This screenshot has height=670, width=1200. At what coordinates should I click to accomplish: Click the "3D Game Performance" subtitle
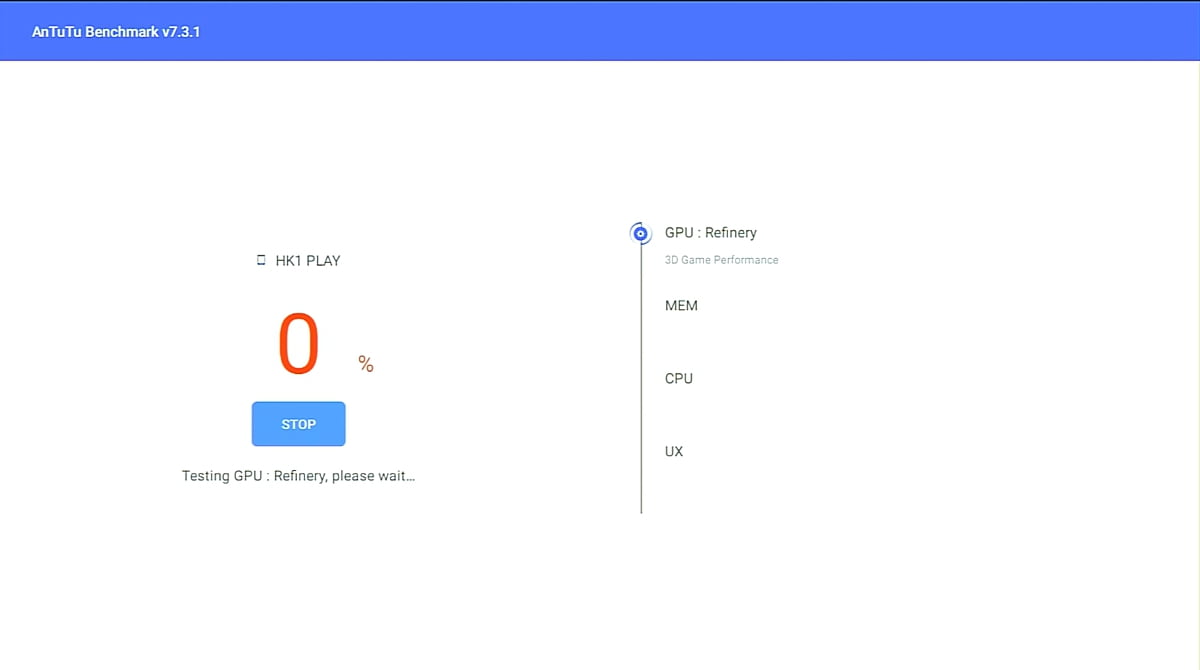point(722,260)
